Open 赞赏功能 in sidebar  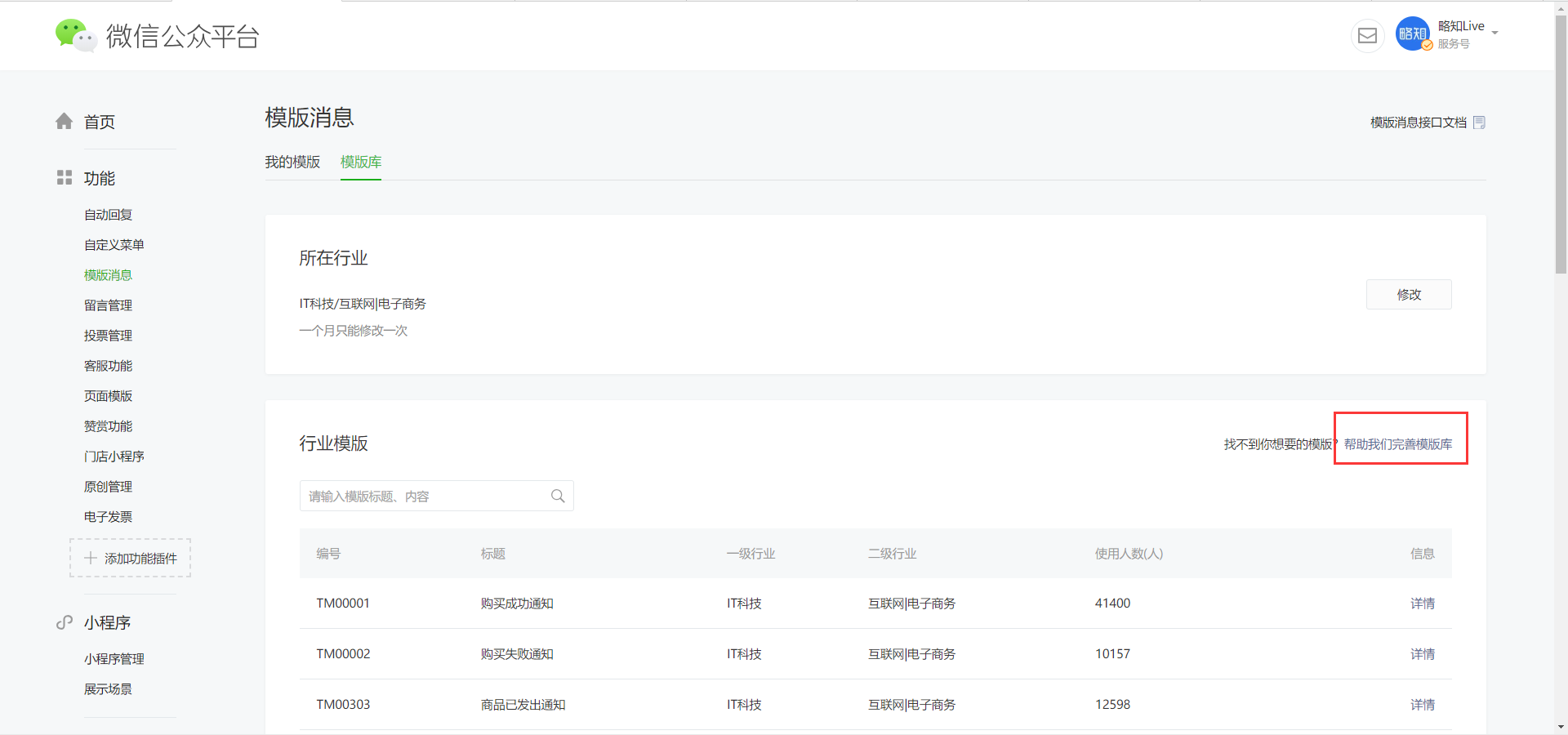(x=108, y=426)
